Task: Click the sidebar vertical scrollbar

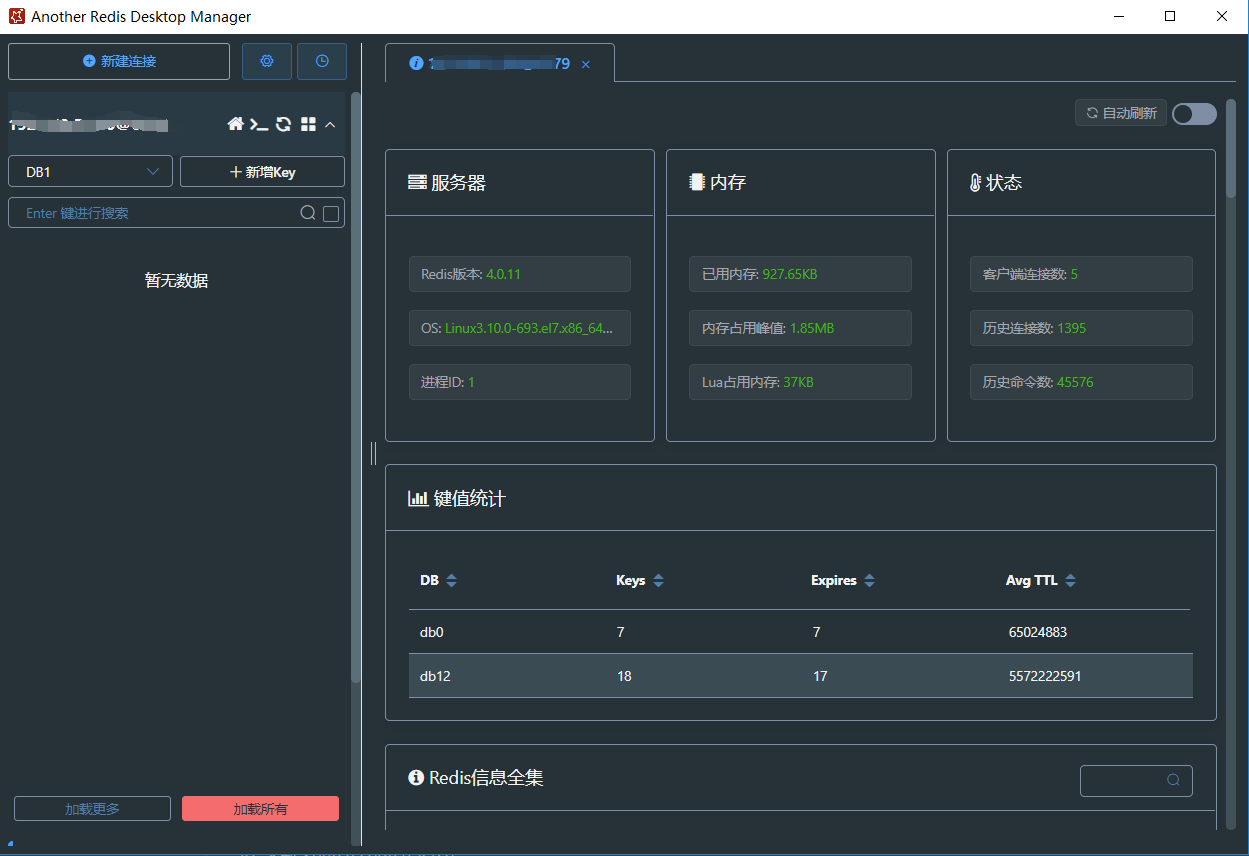Action: coord(355,387)
